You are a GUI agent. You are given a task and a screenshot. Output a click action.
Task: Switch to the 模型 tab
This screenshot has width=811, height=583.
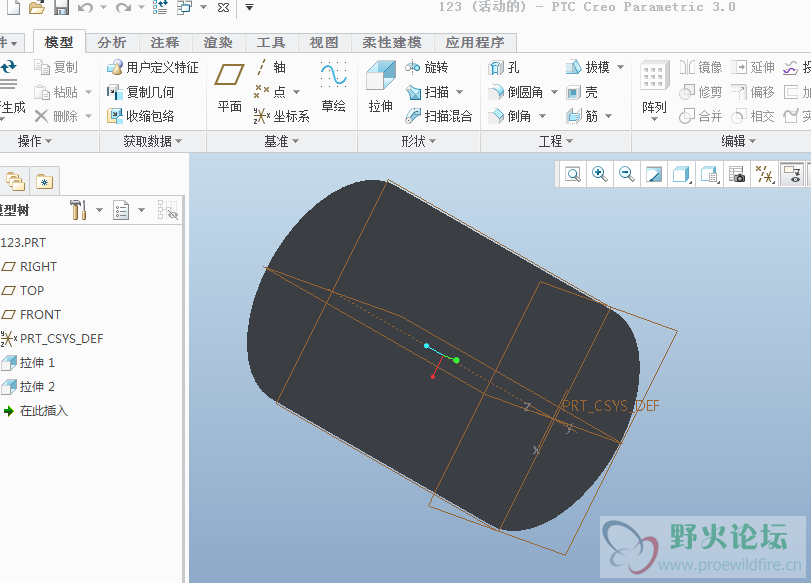pyautogui.click(x=59, y=42)
